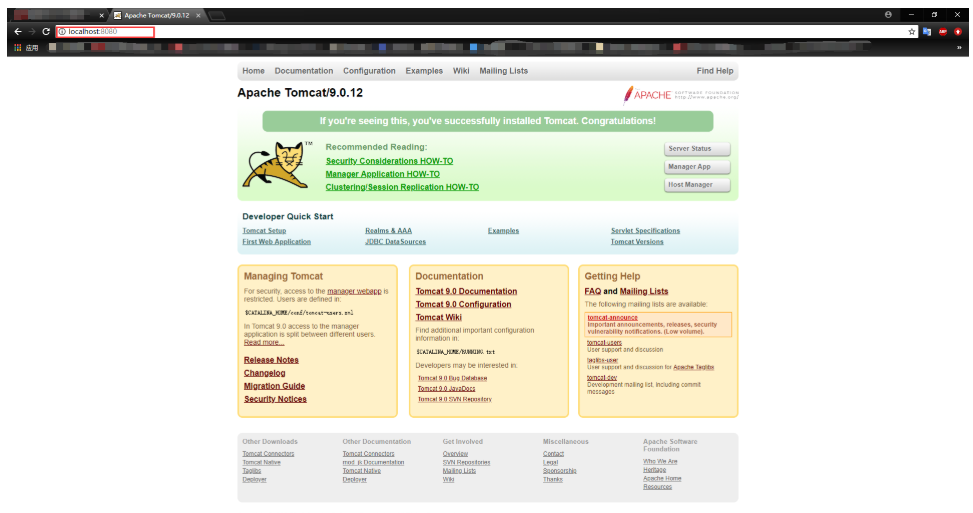Open the Servlet Specifications link
The width and height of the screenshot is (973, 513).
pos(645,231)
